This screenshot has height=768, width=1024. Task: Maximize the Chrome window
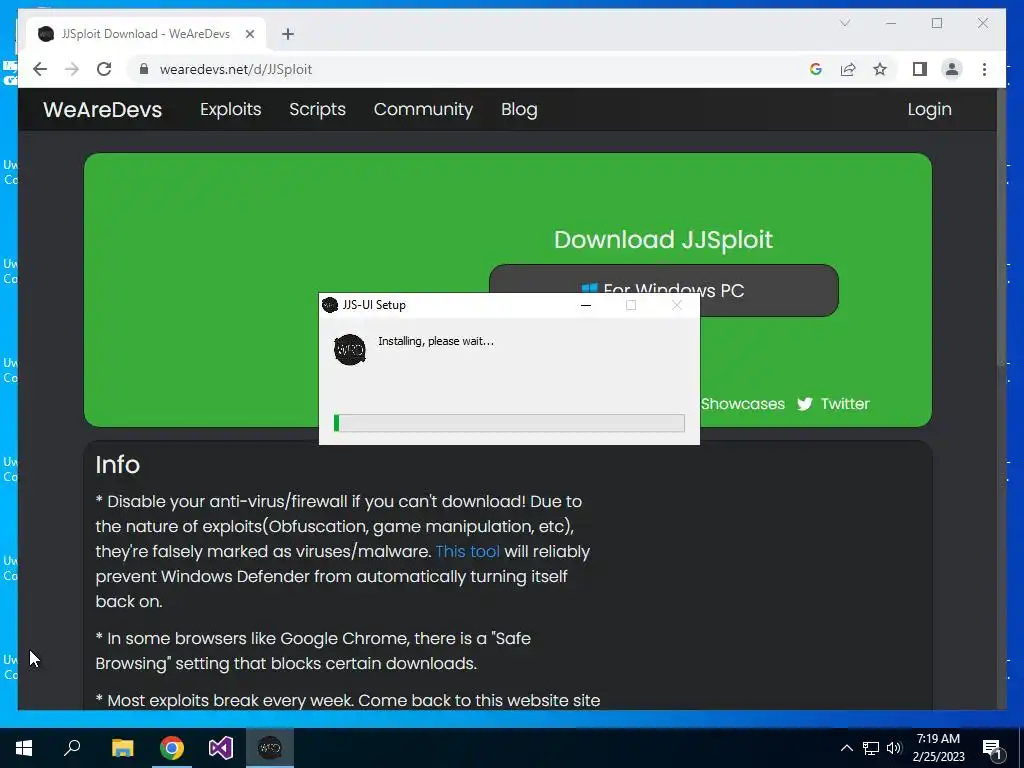click(x=936, y=24)
